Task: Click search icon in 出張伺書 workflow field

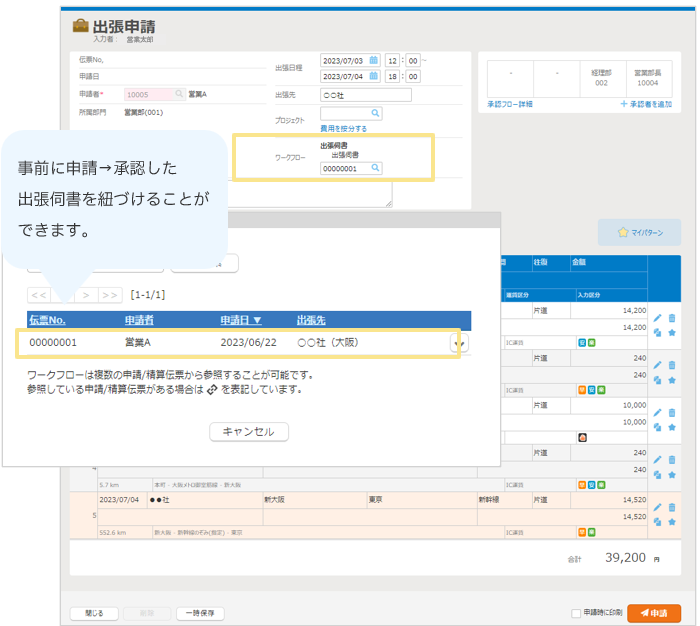Action: (x=376, y=169)
